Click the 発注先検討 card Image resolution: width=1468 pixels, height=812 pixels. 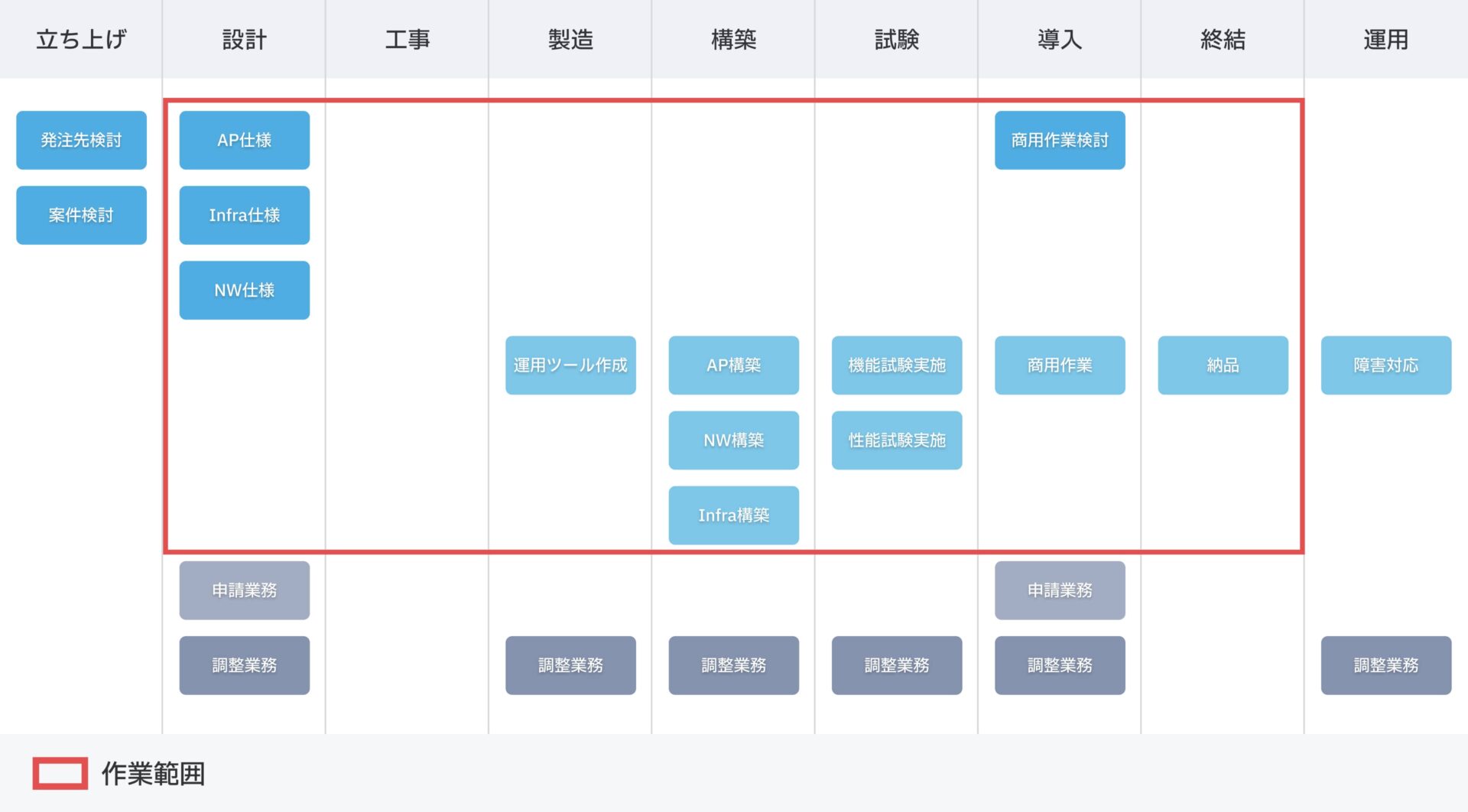[x=81, y=140]
